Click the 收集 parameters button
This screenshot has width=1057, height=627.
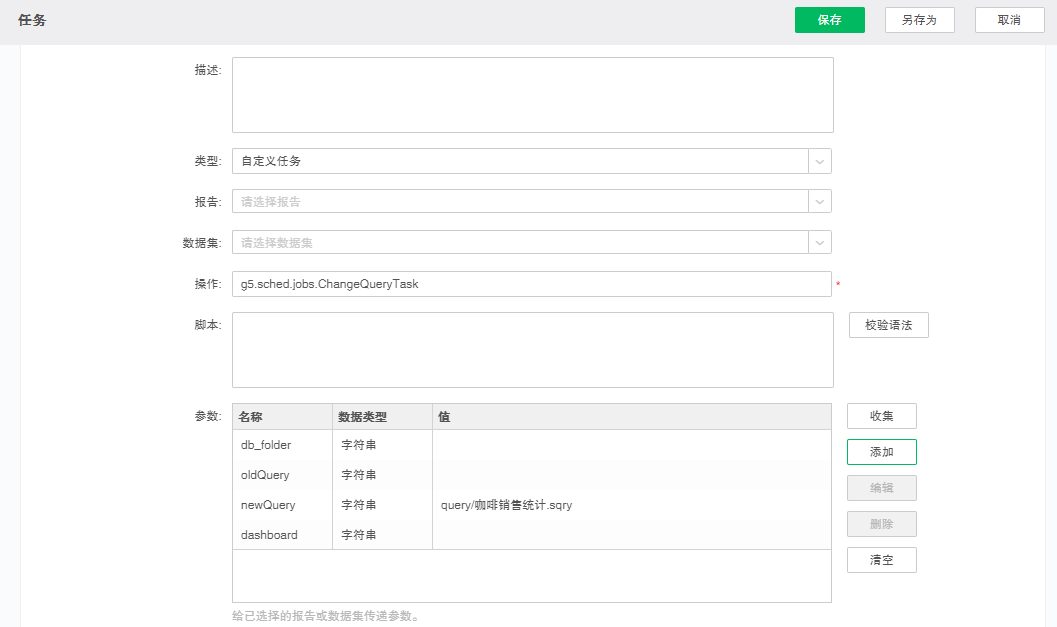pyautogui.click(x=881, y=416)
